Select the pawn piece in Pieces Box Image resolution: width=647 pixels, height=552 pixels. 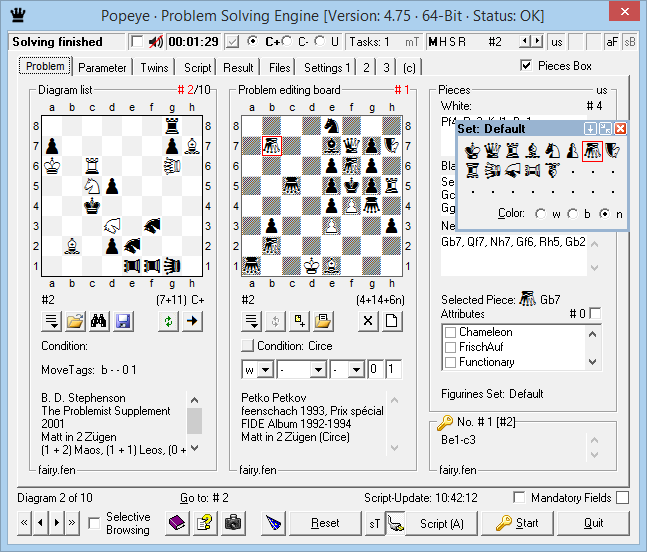pos(572,151)
